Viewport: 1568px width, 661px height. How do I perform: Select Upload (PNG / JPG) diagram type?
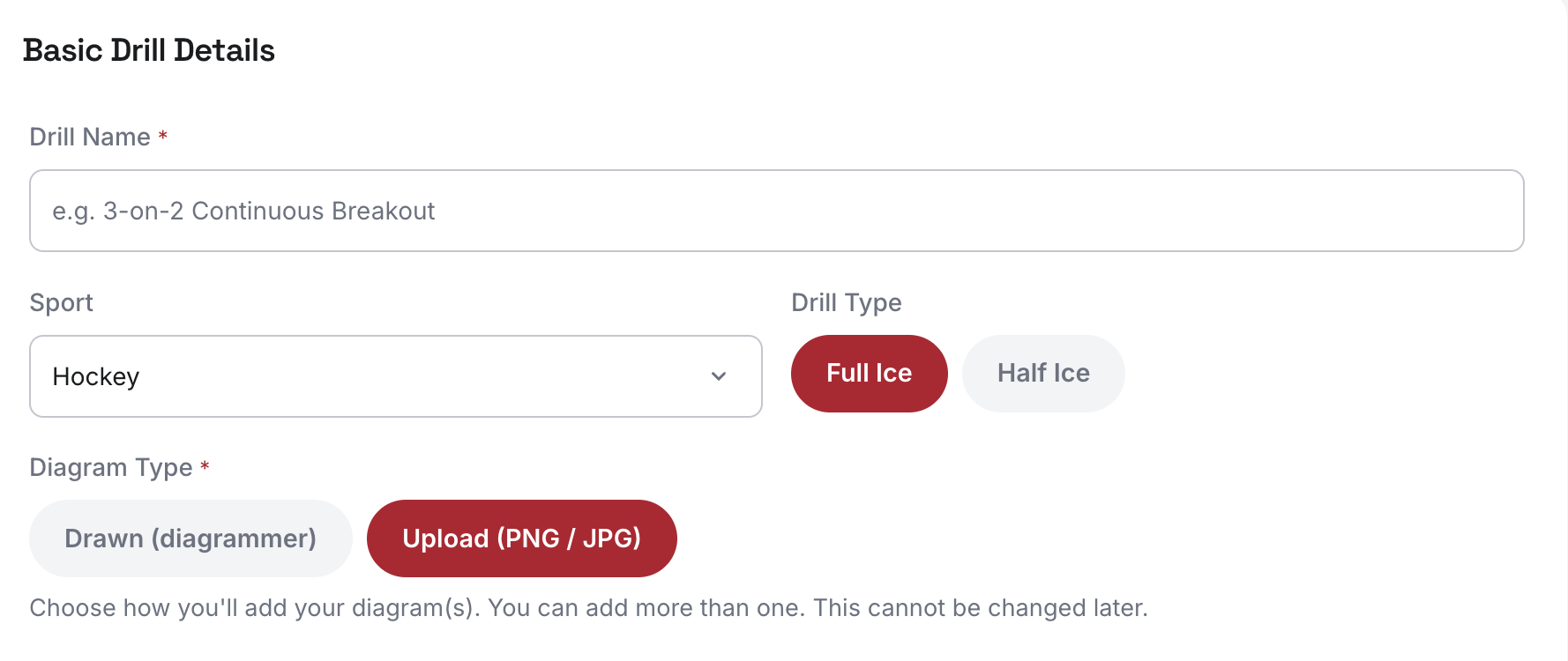(522, 538)
